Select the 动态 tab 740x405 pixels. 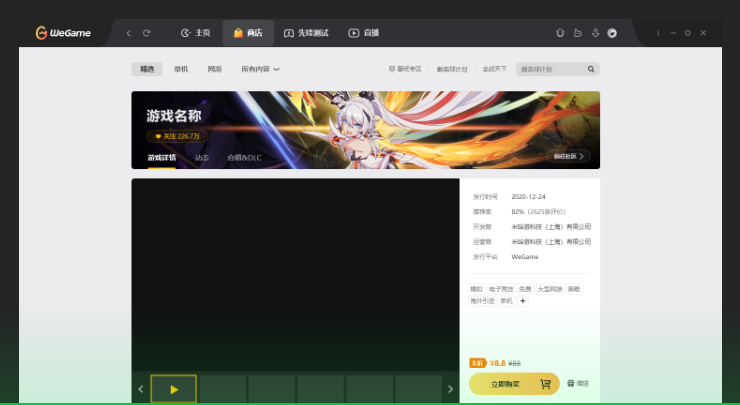[x=202, y=158]
